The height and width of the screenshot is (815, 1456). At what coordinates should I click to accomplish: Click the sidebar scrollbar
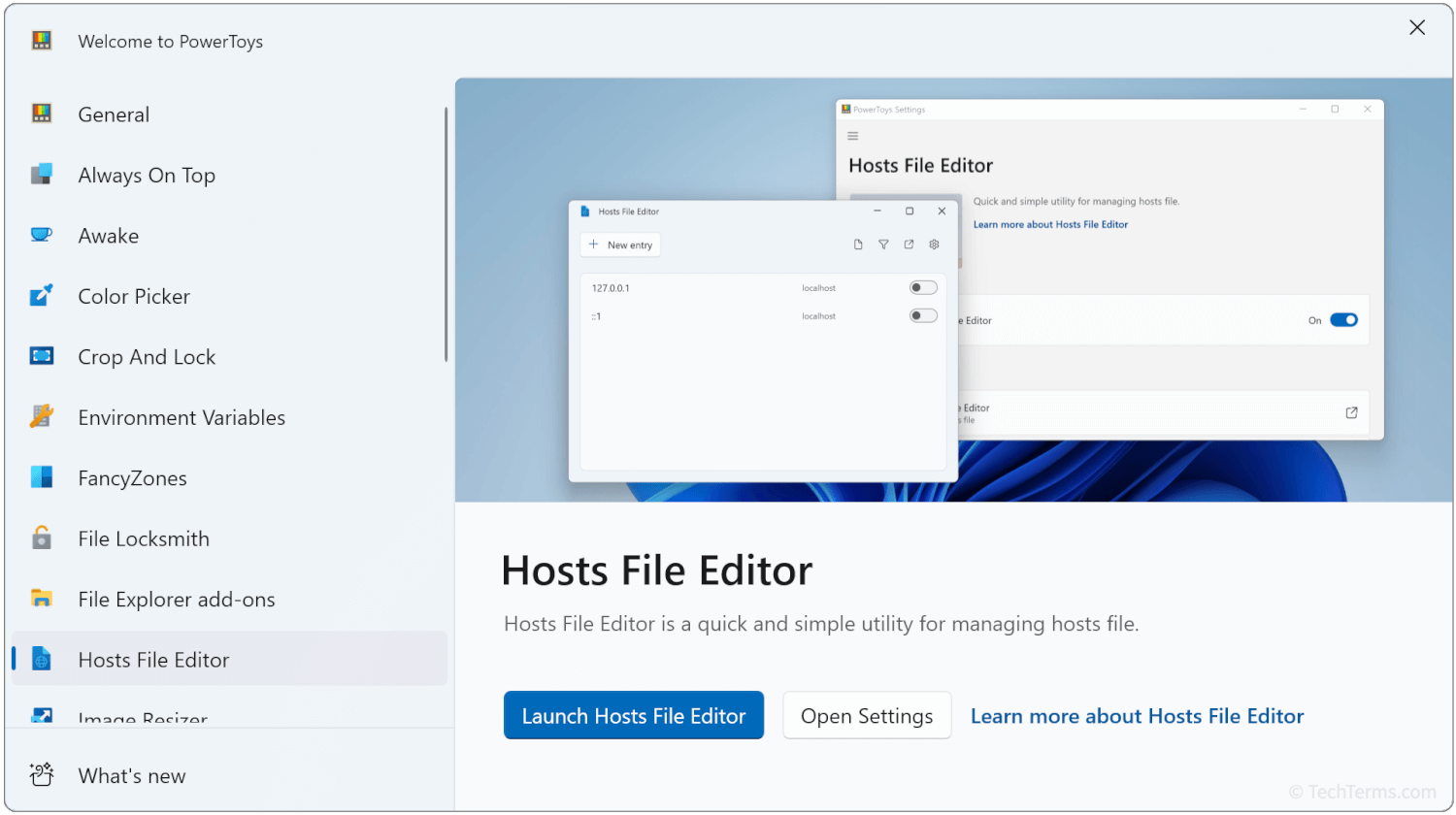click(x=446, y=235)
